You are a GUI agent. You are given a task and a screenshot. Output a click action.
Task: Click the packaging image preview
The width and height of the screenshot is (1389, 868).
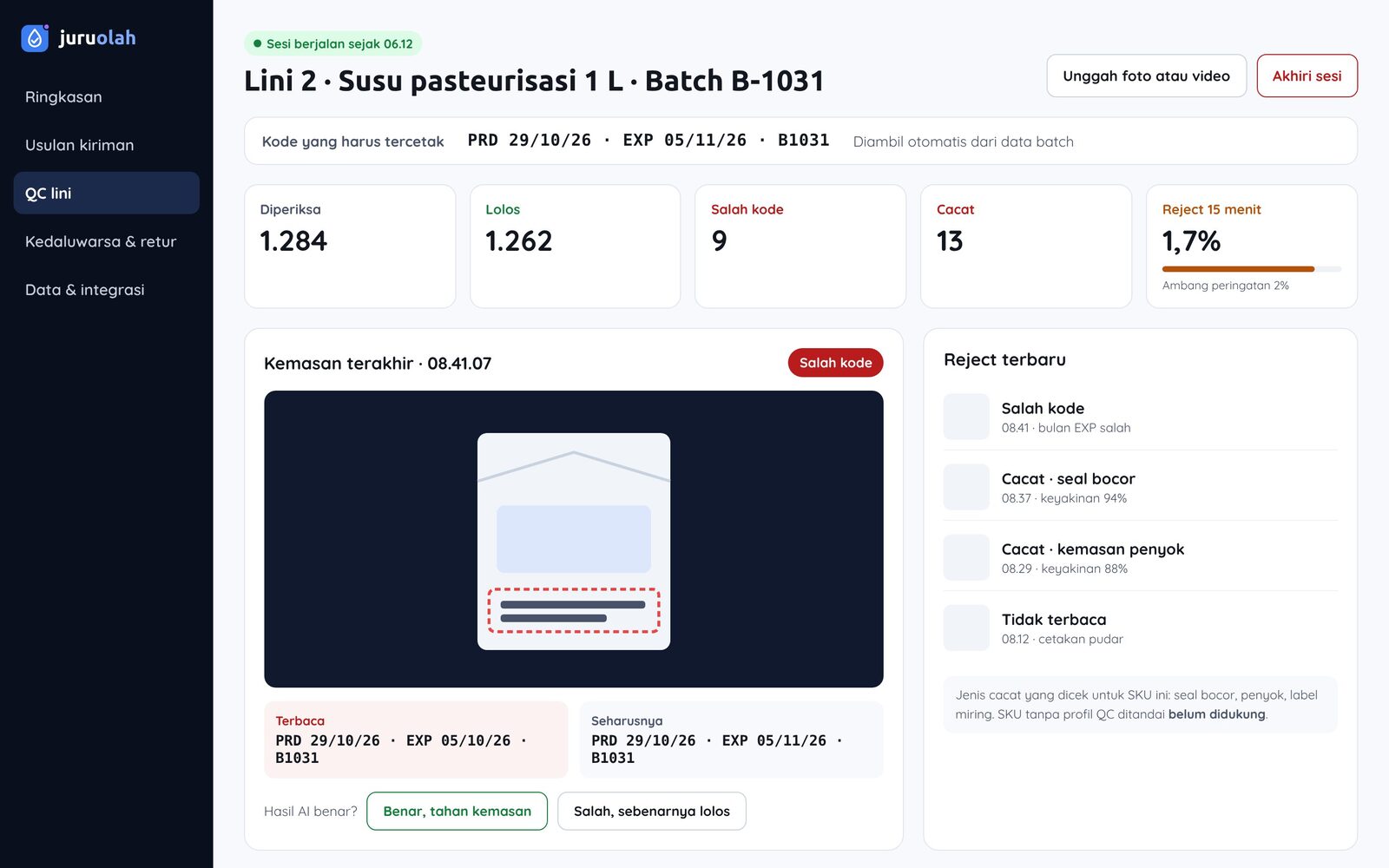[574, 539]
